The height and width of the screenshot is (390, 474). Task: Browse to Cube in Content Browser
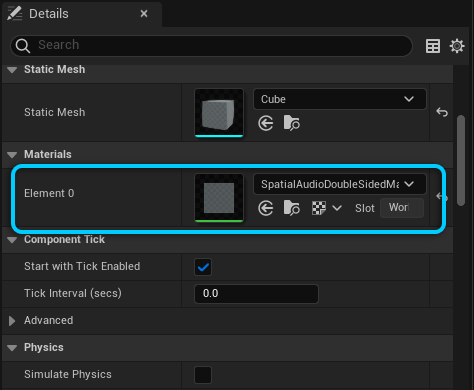coord(292,123)
